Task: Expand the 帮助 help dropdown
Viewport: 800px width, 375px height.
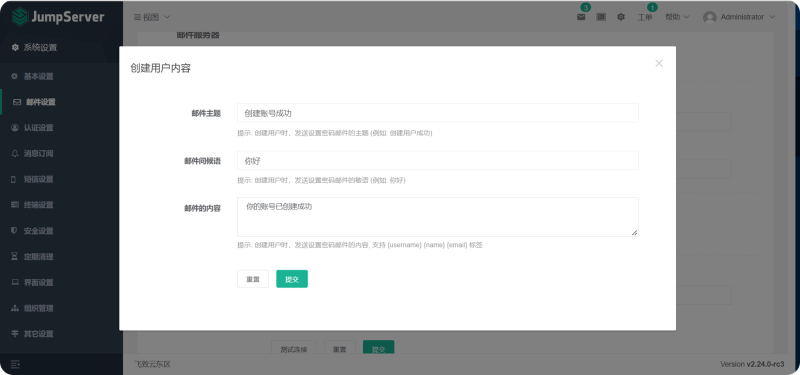Action: coord(677,17)
